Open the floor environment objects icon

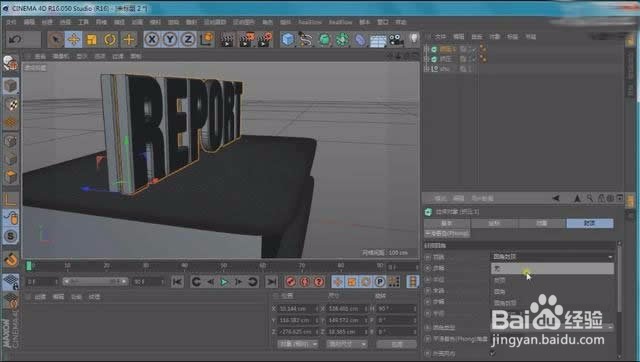pos(378,40)
